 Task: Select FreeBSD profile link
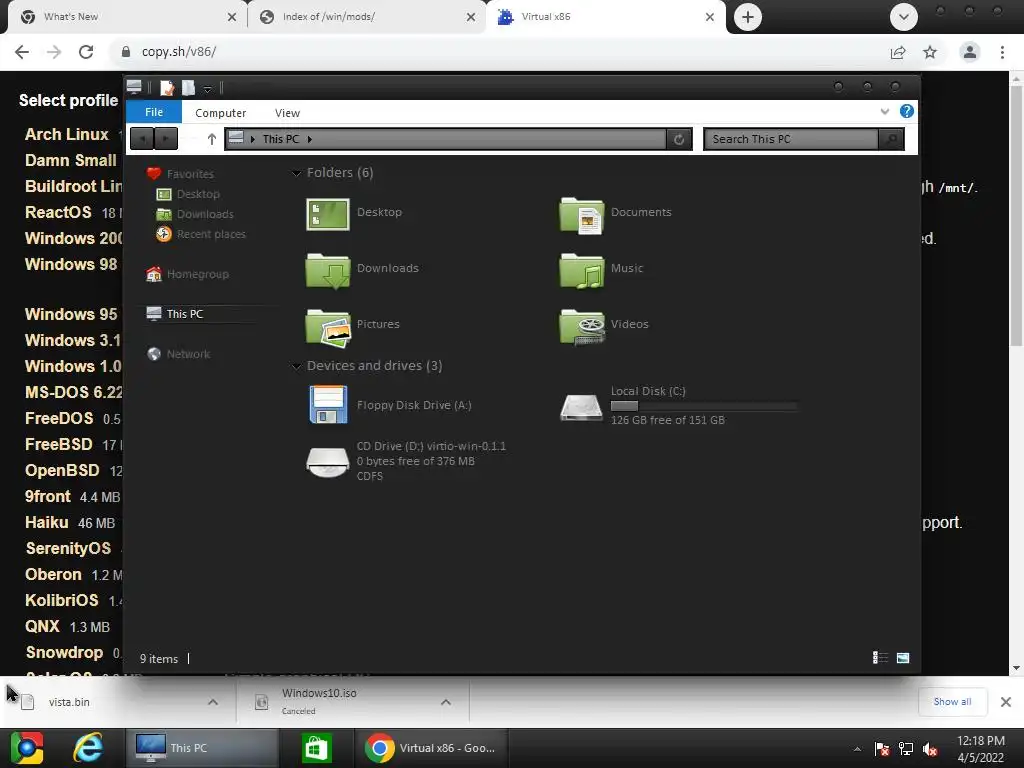coord(59,444)
